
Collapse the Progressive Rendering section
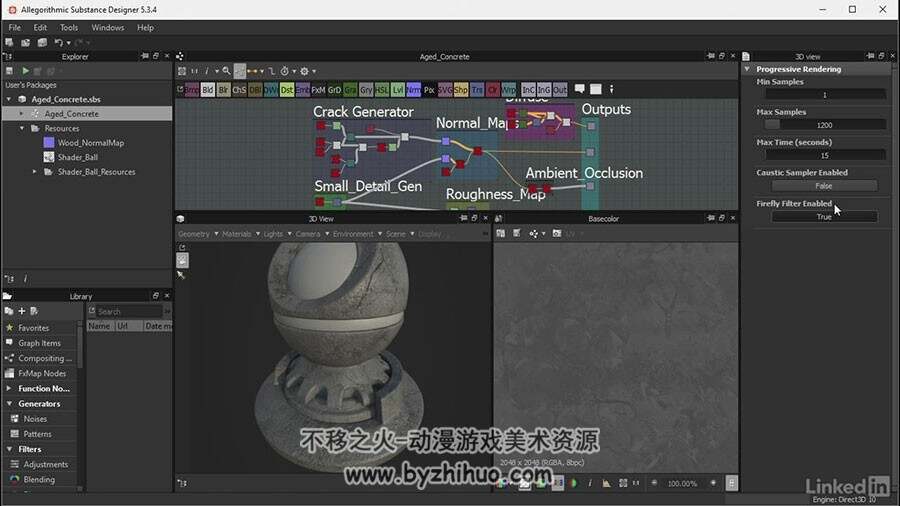[x=747, y=69]
